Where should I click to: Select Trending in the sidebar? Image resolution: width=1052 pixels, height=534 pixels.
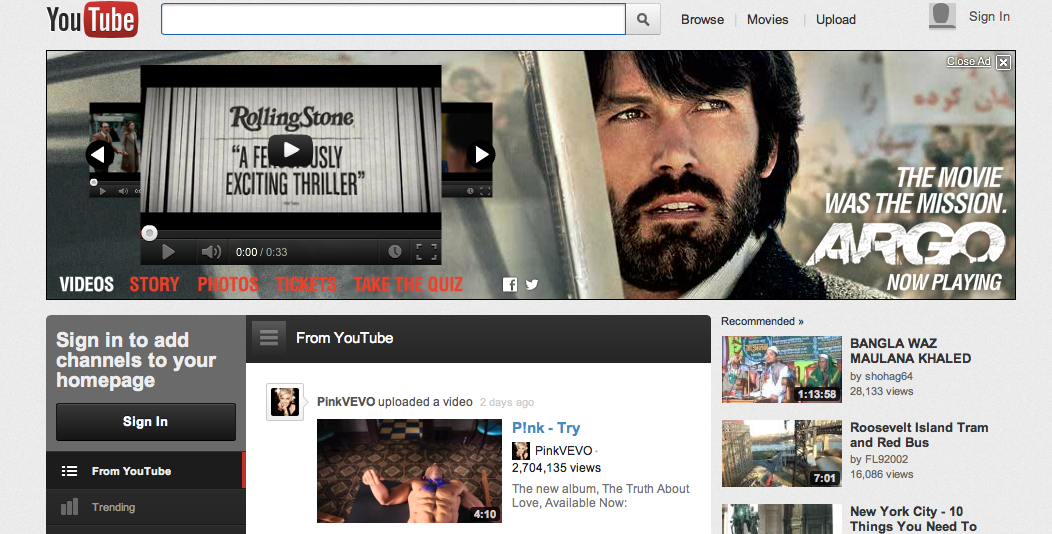[113, 507]
